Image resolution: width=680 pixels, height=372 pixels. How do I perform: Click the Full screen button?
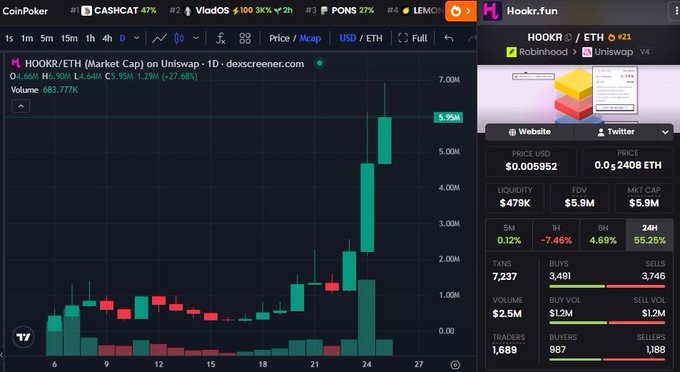(x=412, y=39)
